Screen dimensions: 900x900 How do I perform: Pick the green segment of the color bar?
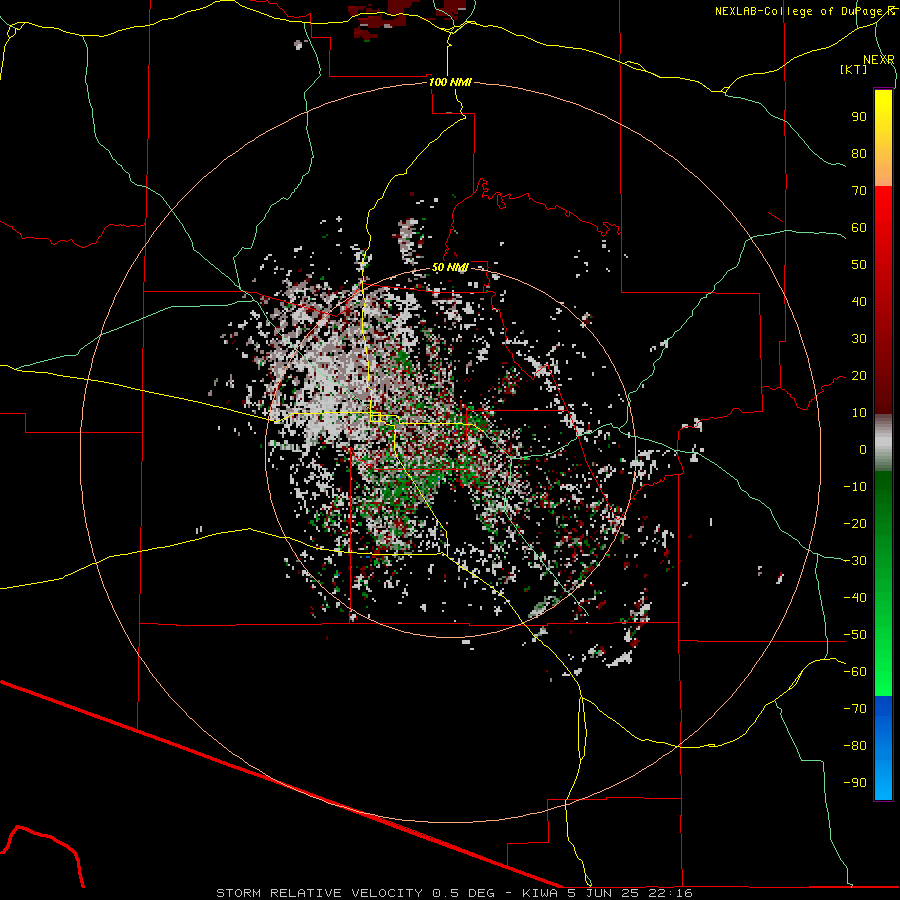[x=883, y=583]
